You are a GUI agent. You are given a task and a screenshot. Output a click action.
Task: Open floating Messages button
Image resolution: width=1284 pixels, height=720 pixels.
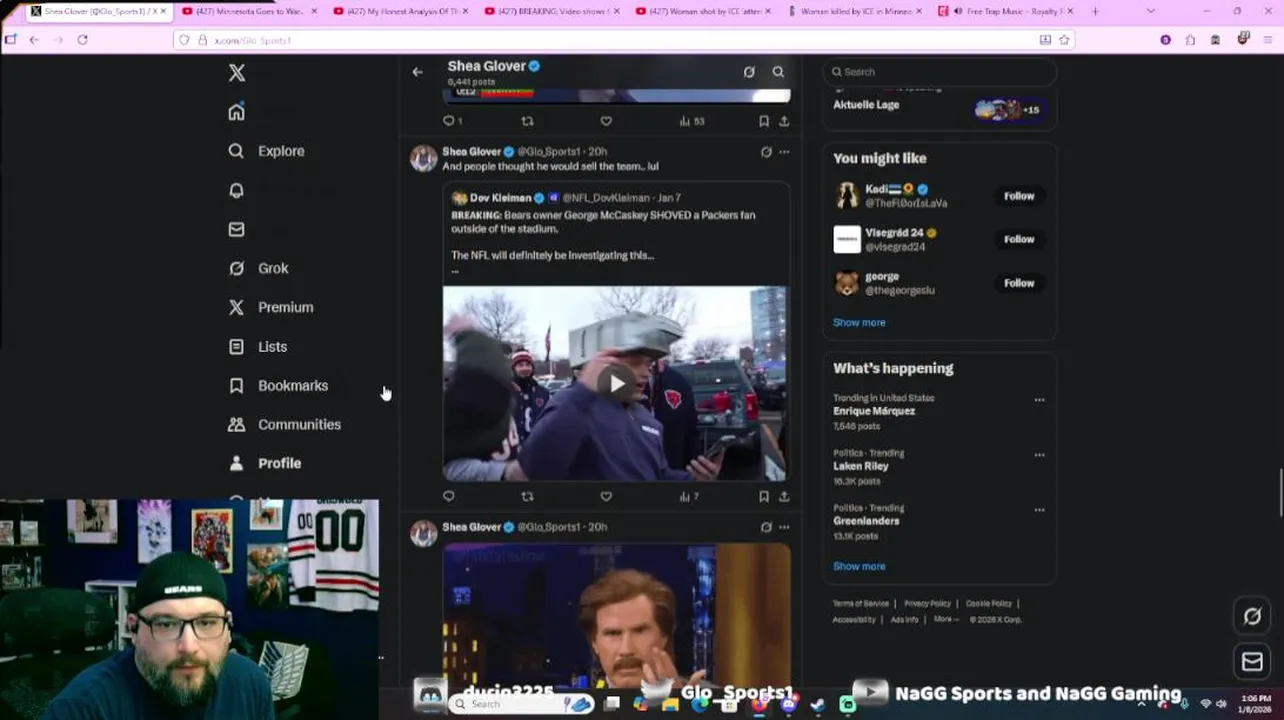1252,661
